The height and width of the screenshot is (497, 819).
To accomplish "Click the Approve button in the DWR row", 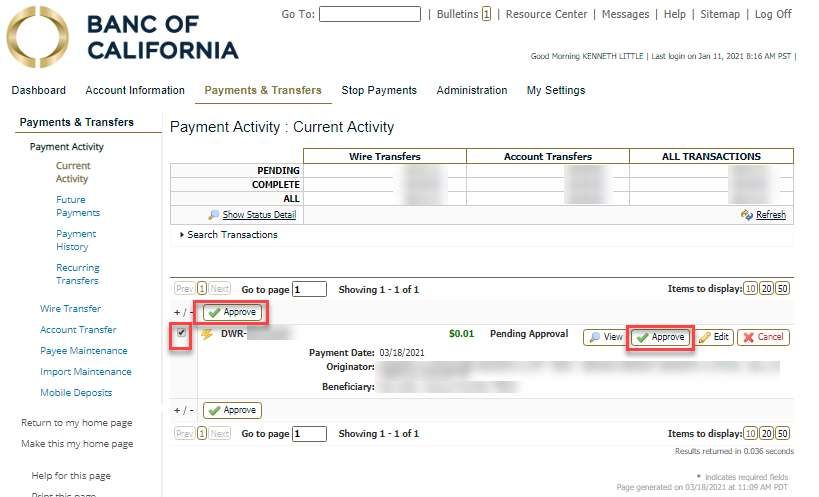I will click(660, 337).
